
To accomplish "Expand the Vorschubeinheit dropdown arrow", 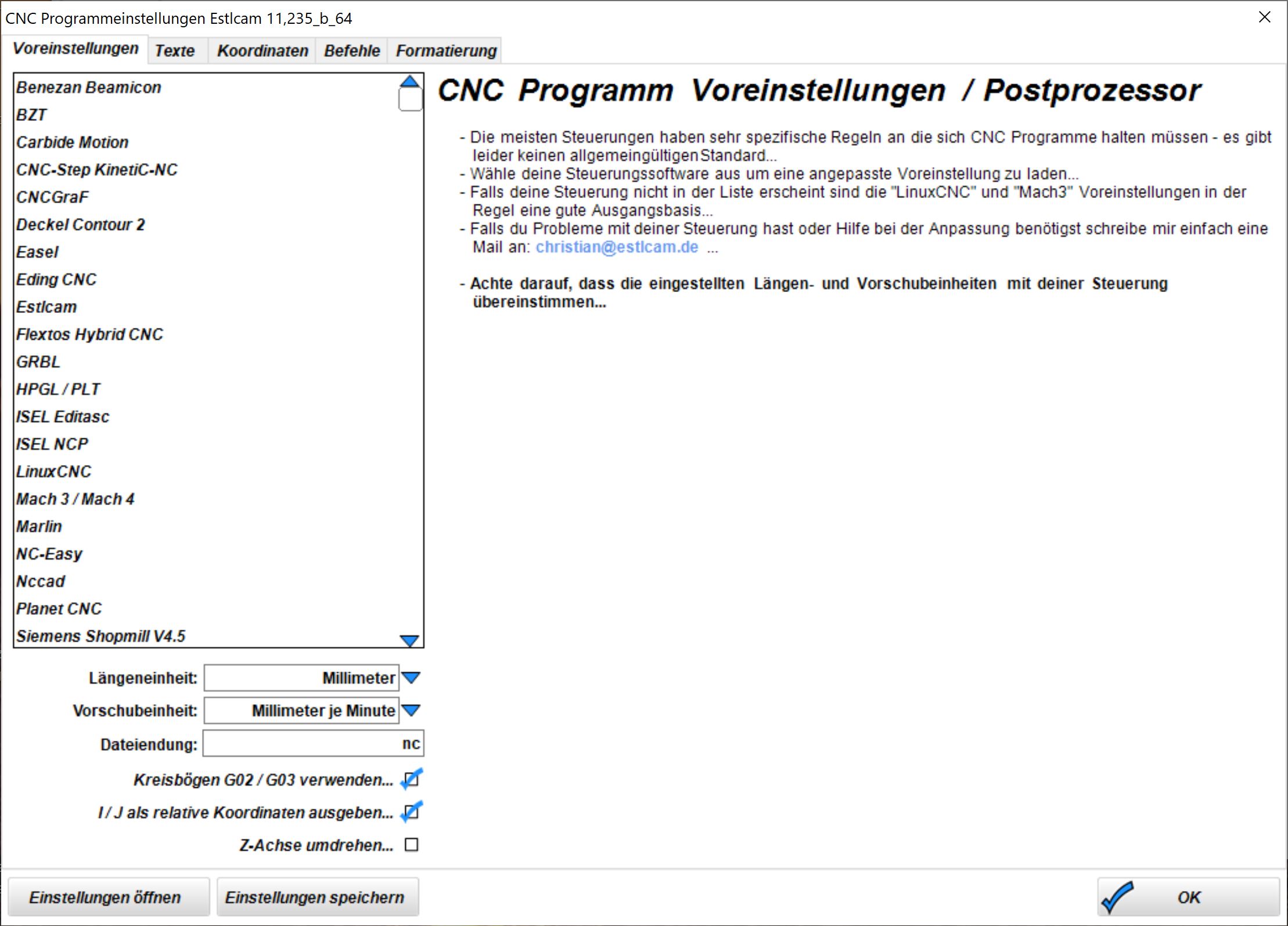I will 411,711.
